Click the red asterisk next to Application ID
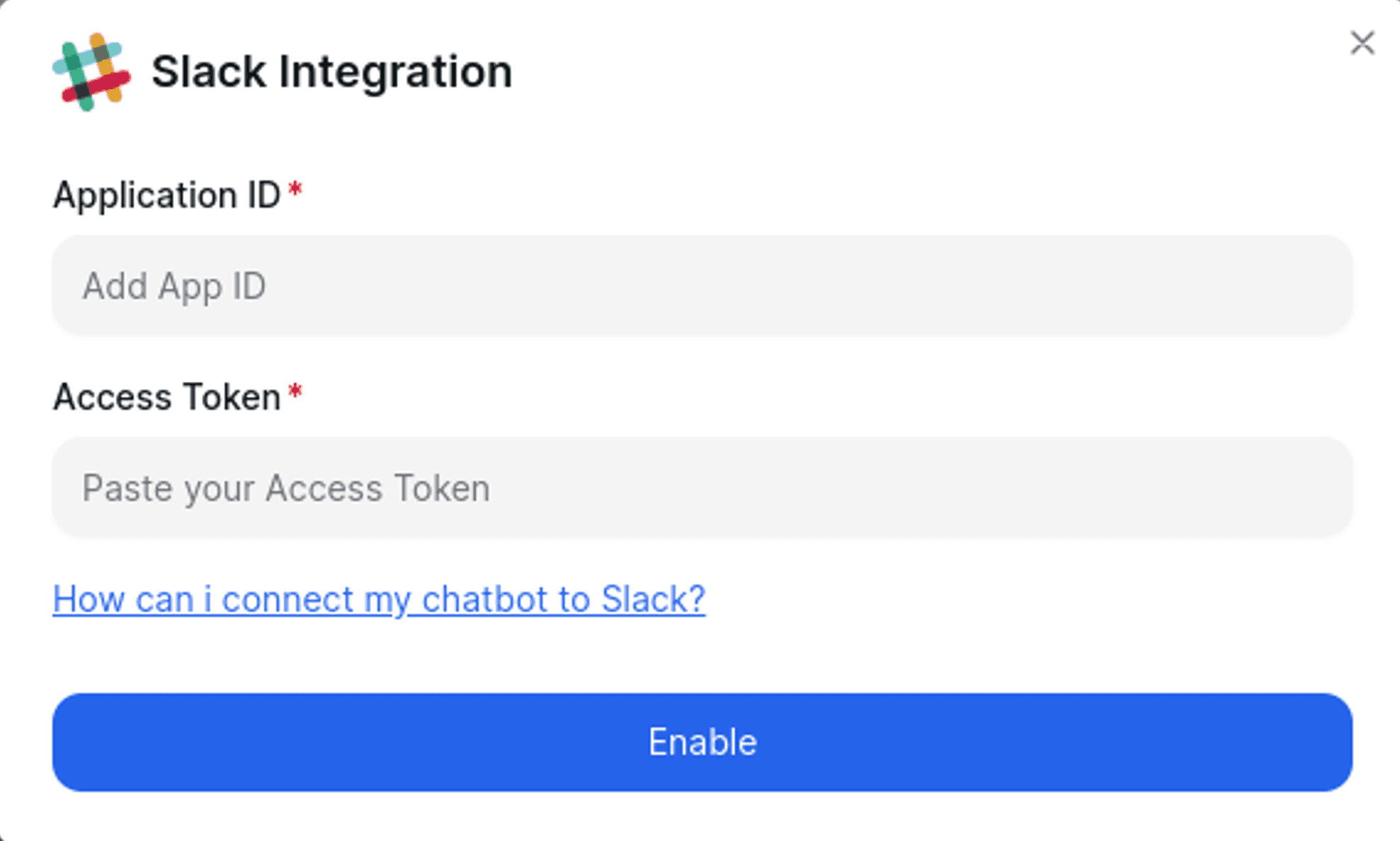Screen dimensions: 1400x841 [x=295, y=188]
